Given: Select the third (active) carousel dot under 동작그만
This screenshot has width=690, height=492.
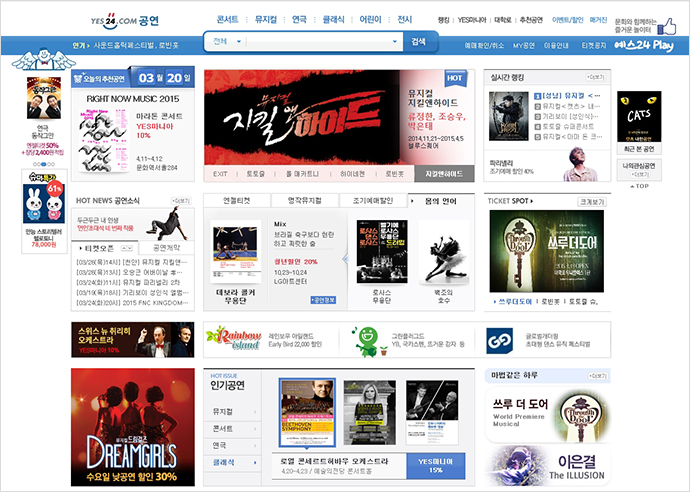Looking at the screenshot, I should tap(44, 164).
